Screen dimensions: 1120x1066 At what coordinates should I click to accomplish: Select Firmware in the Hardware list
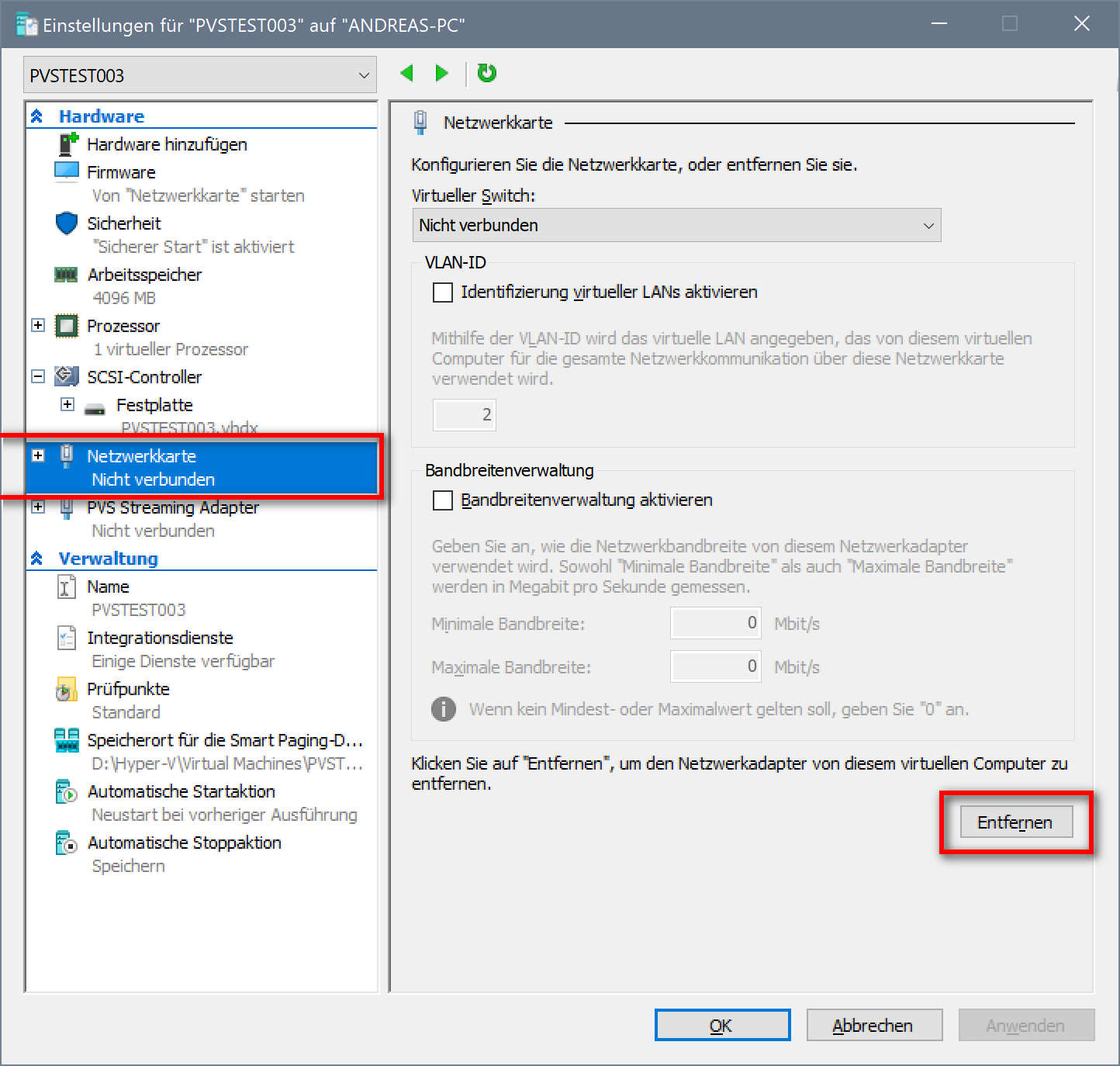pos(121,172)
